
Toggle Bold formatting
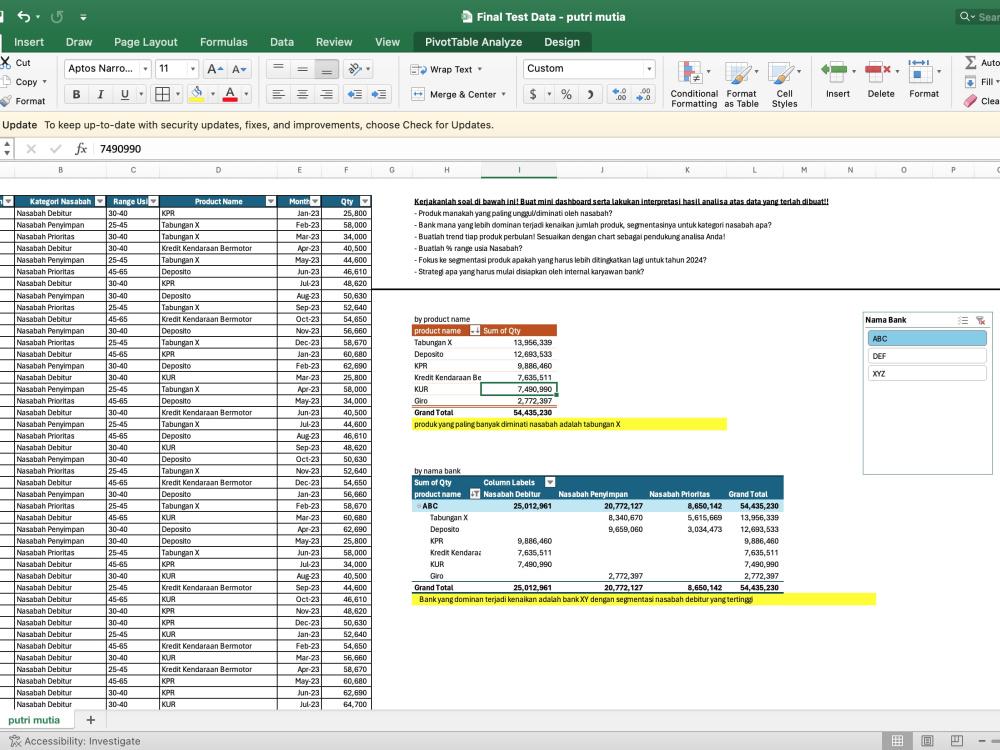(76, 94)
